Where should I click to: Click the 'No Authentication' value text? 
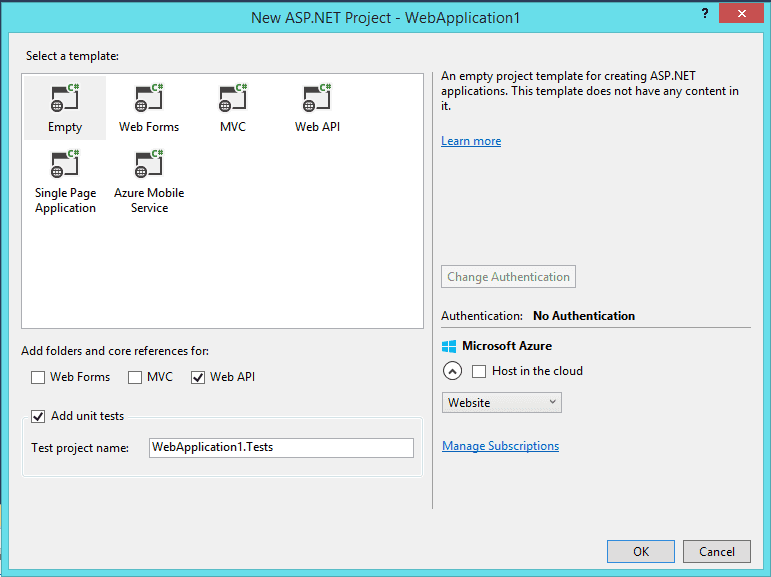pyautogui.click(x=584, y=316)
